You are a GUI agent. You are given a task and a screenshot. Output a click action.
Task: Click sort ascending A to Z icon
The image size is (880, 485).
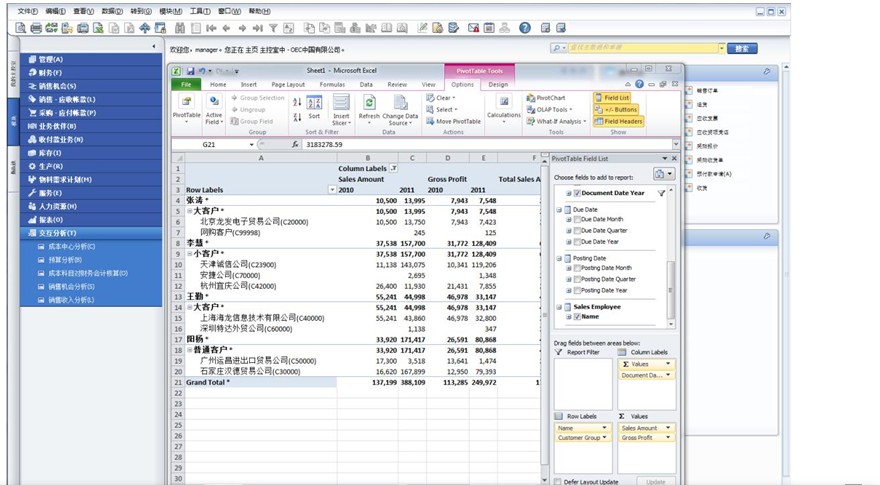pyautogui.click(x=297, y=102)
